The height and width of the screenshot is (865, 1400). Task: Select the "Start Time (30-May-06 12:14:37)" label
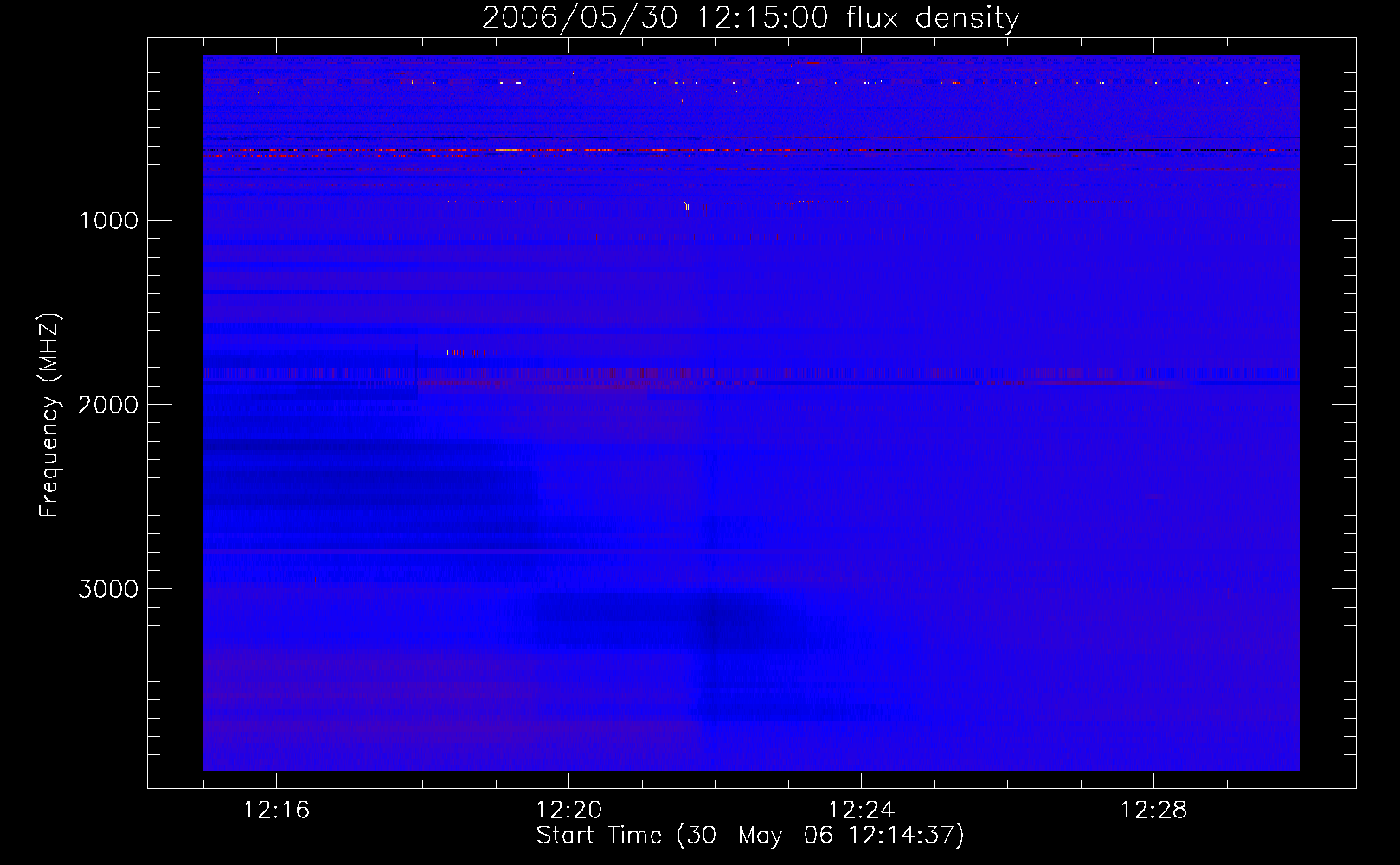click(750, 836)
